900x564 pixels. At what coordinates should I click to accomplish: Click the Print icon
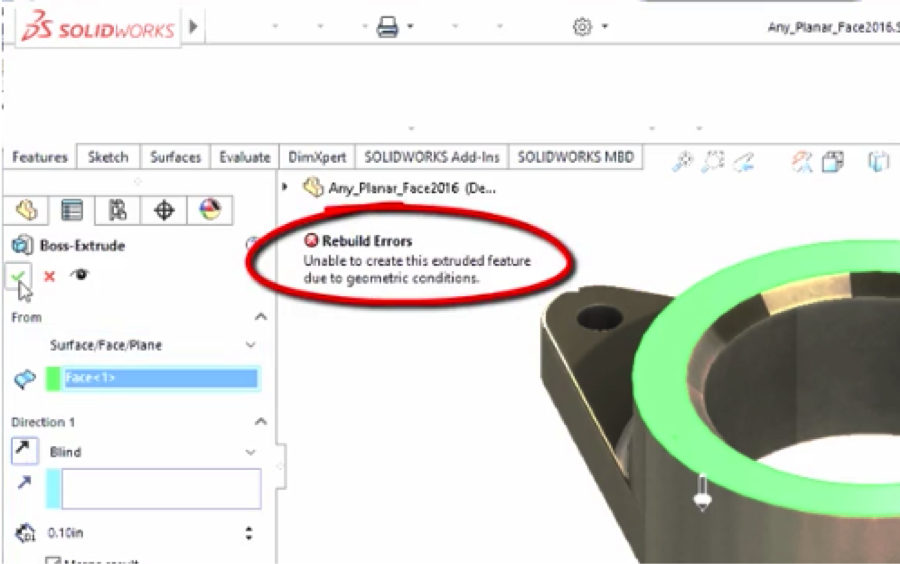coord(387,26)
